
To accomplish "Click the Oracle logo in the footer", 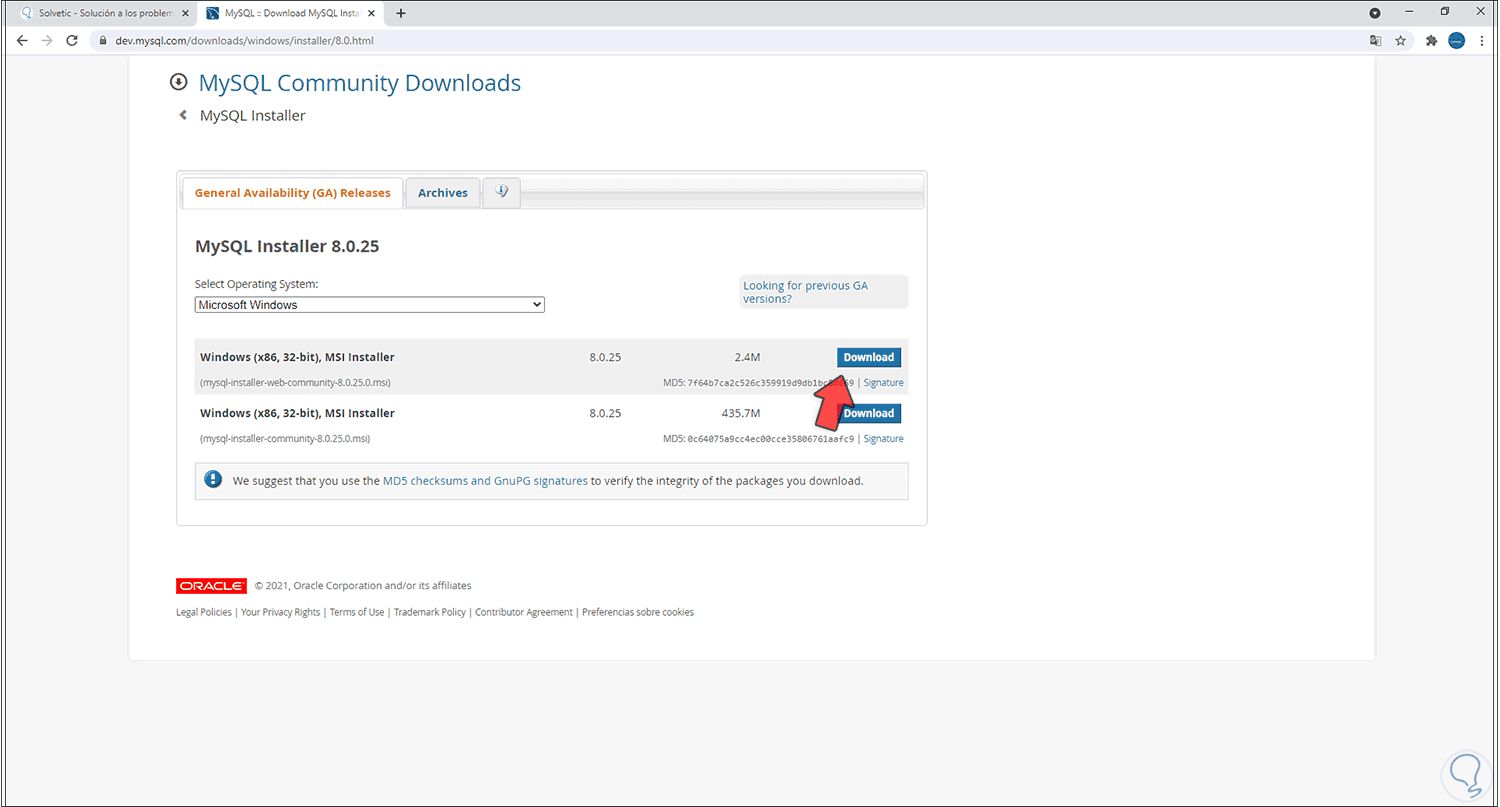I will coord(211,586).
